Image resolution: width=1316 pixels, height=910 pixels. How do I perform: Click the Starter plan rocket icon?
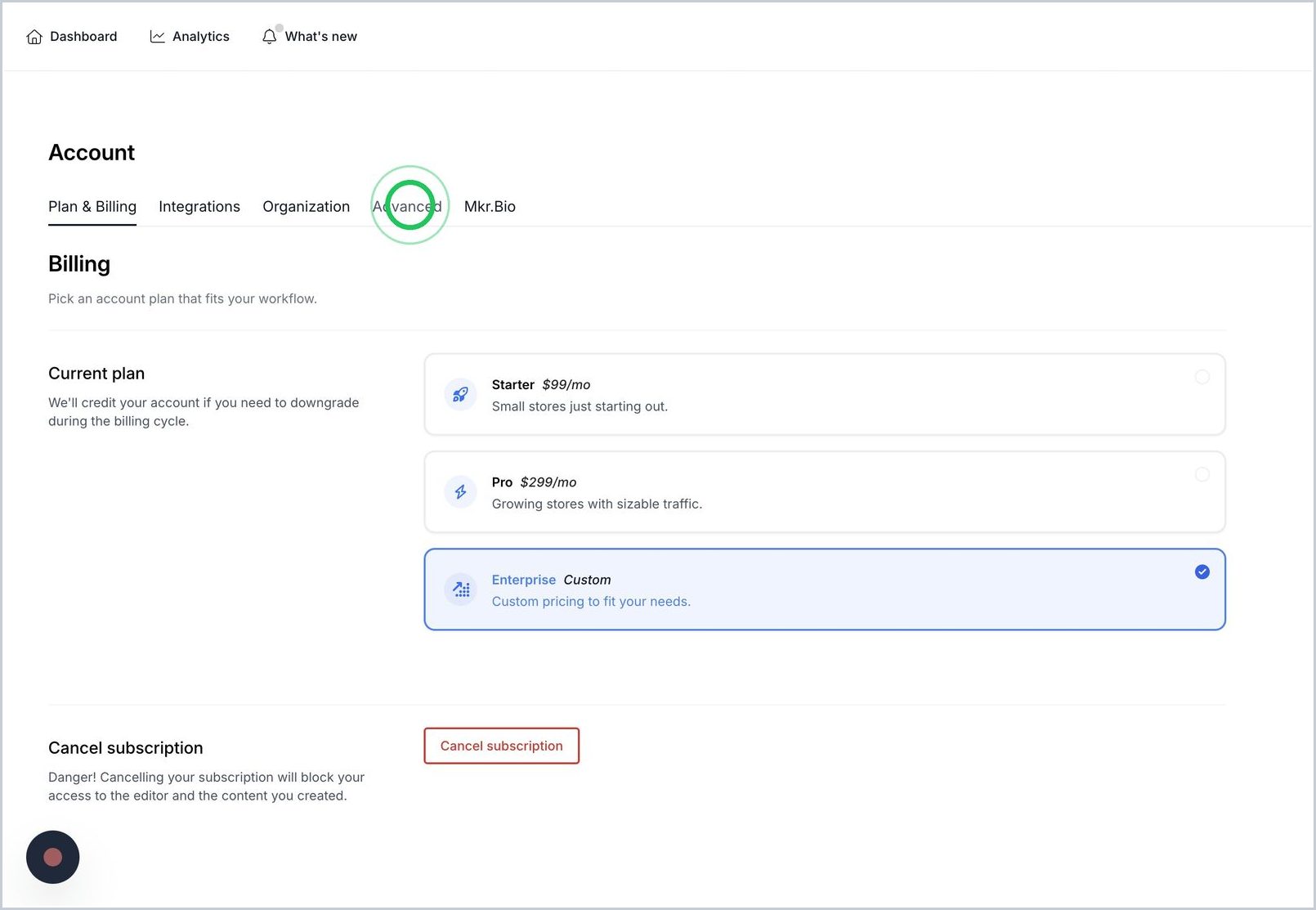[x=460, y=395]
